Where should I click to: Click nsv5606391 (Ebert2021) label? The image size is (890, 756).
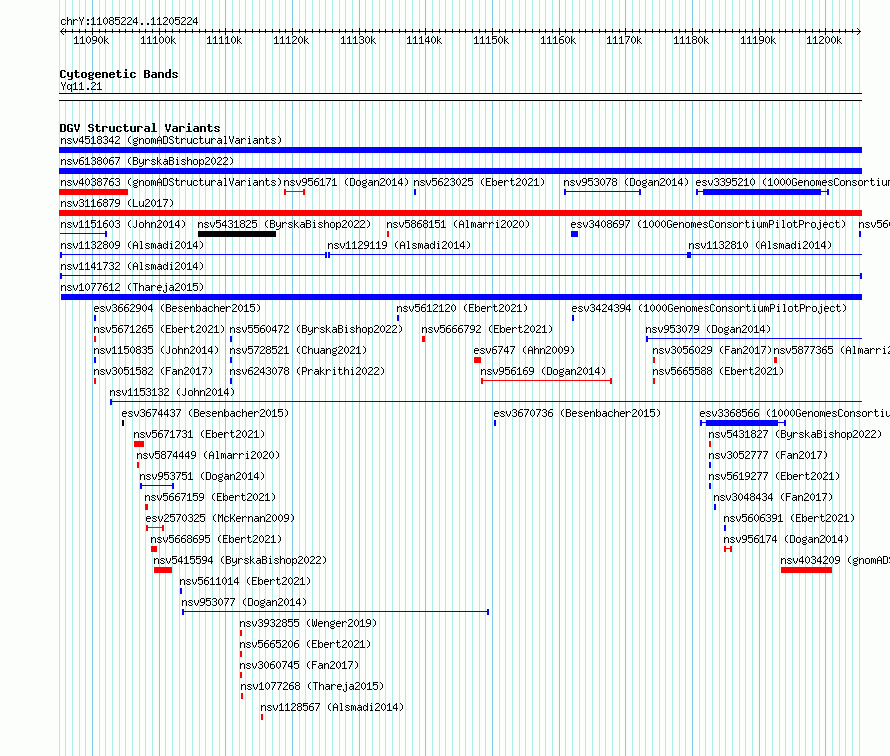pos(789,518)
